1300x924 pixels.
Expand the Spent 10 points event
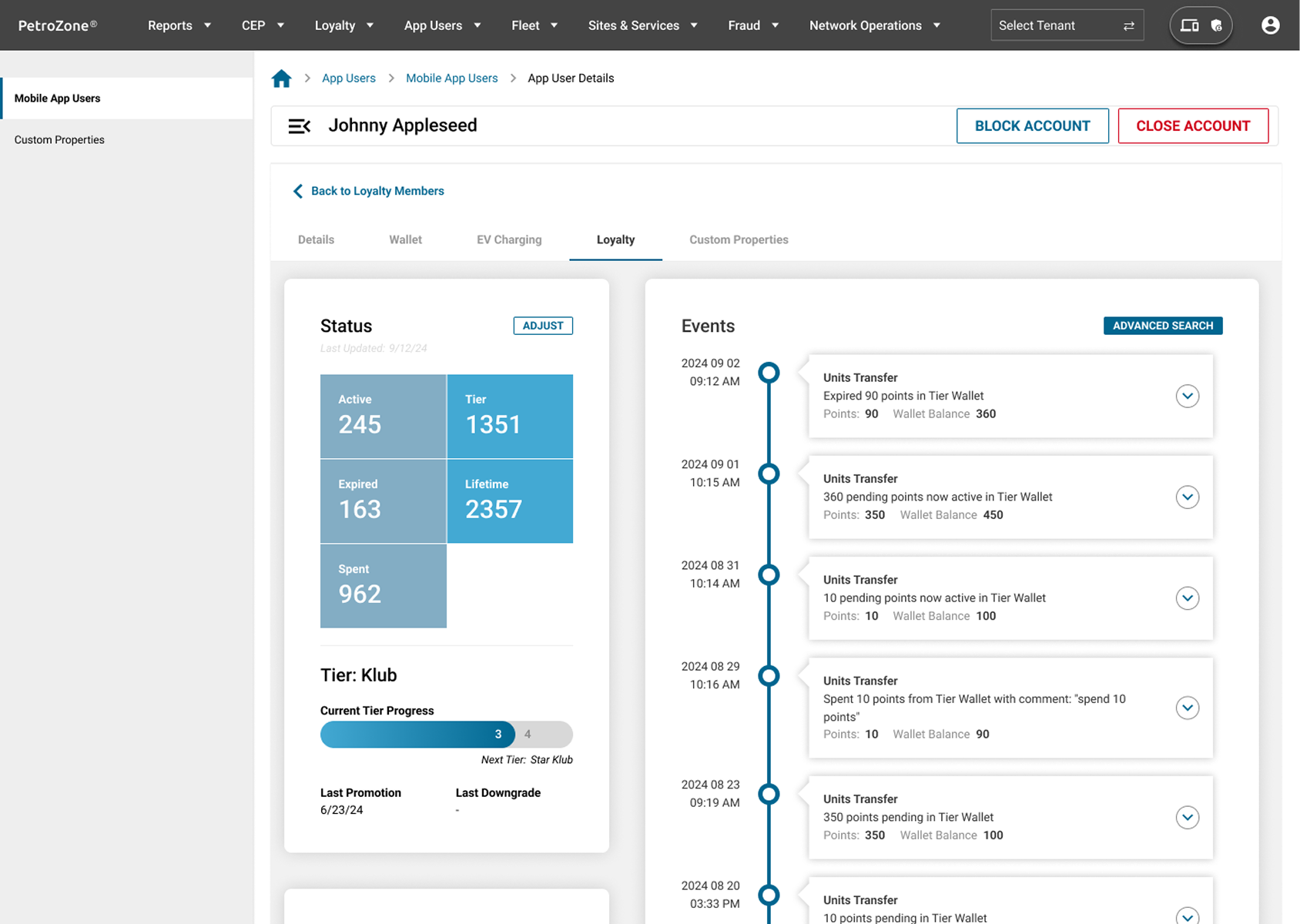click(1187, 708)
